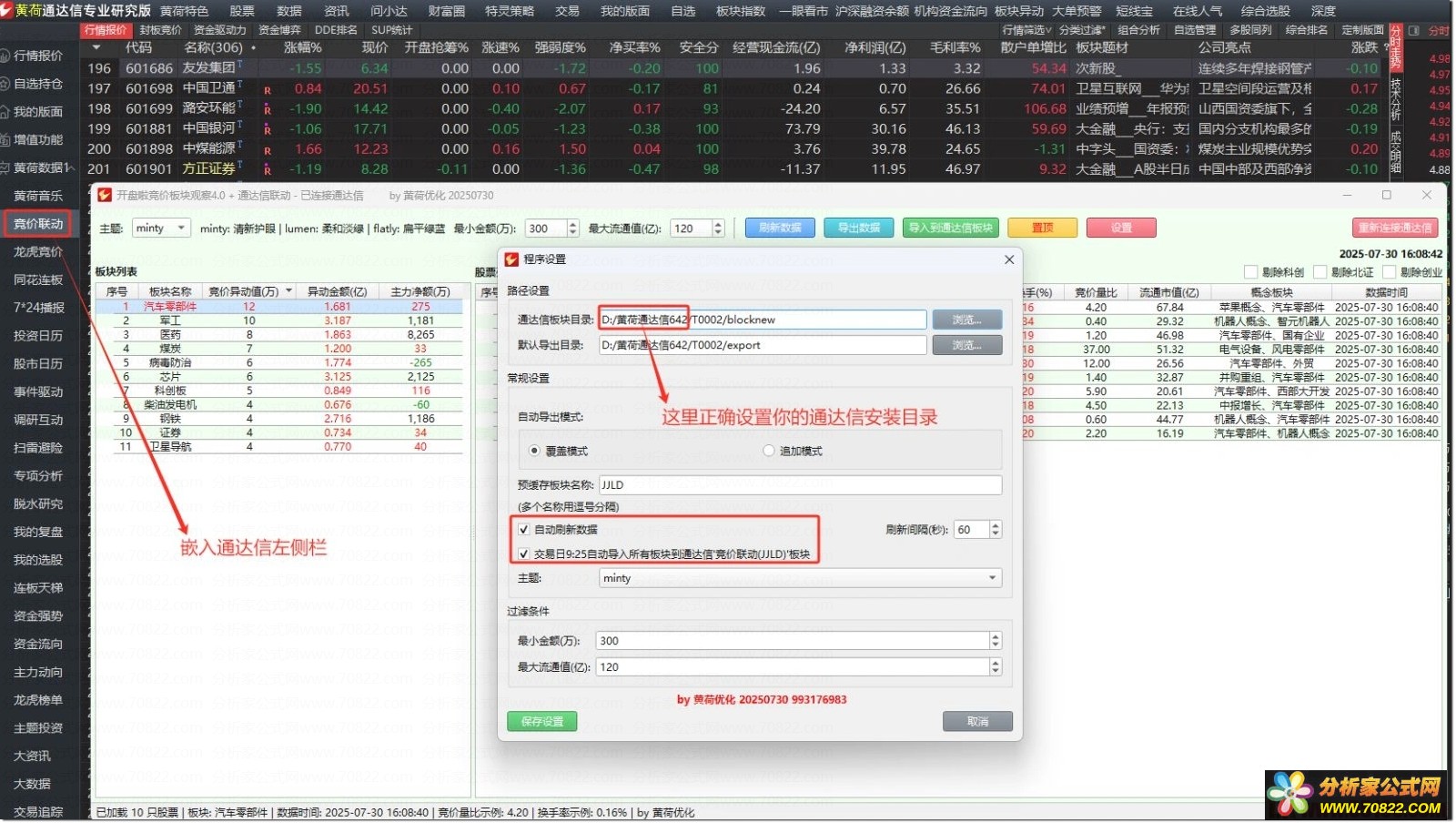
Task: Click the 增值功能 icon in sidebar
Action: tap(6, 139)
